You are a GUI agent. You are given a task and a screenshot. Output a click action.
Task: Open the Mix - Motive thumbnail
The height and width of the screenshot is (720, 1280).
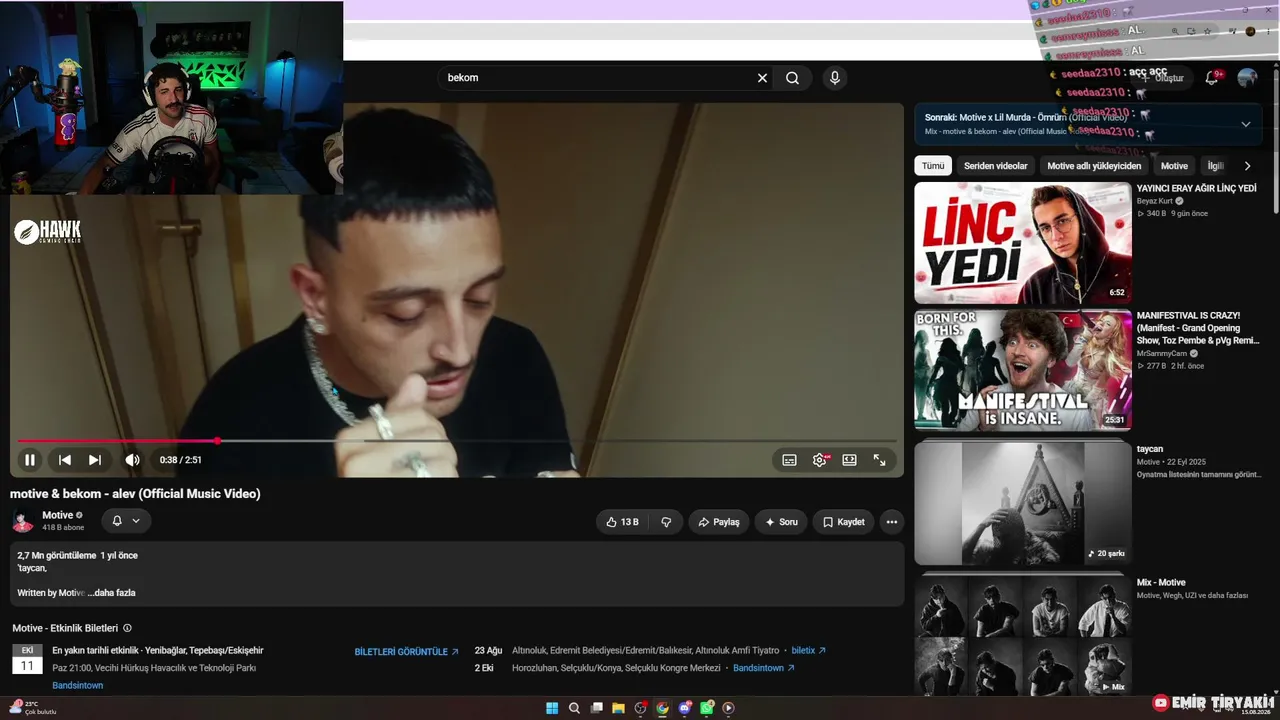[1023, 634]
